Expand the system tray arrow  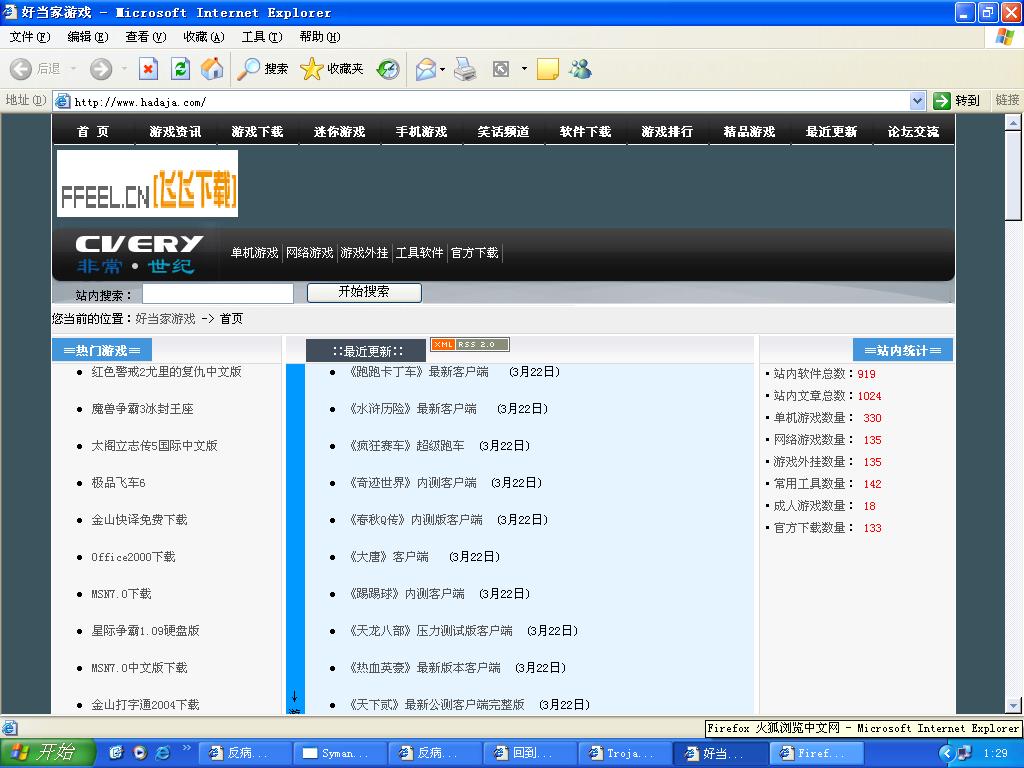click(947, 753)
